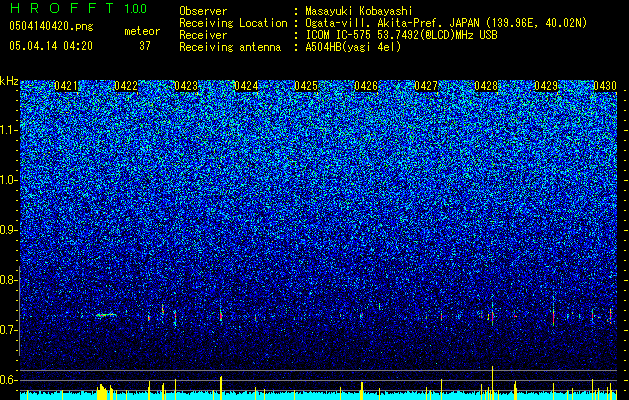Click the 0427 time marker

(x=426, y=86)
